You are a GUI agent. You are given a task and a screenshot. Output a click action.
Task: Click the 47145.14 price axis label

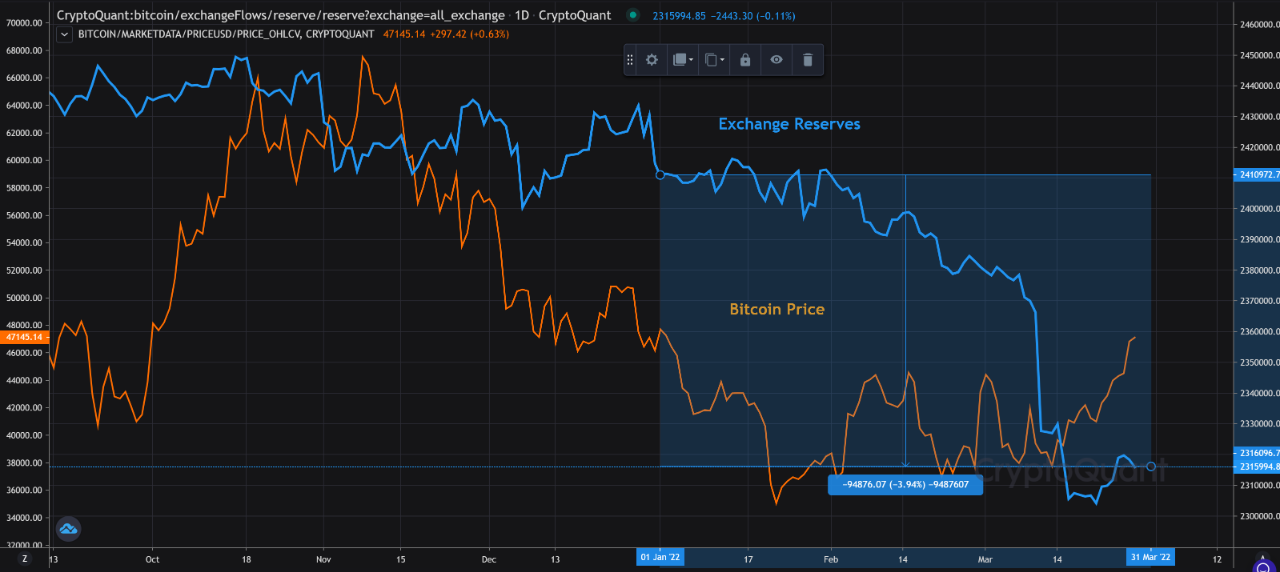[24, 338]
